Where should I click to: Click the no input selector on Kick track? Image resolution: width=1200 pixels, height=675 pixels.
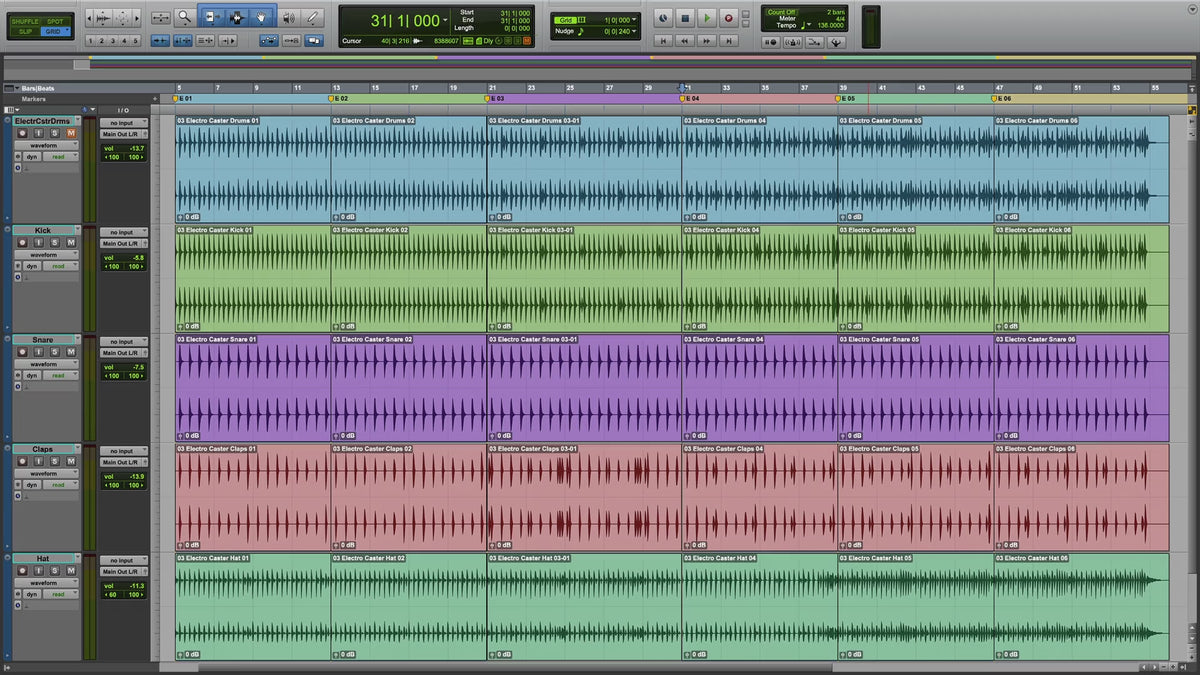pos(123,232)
